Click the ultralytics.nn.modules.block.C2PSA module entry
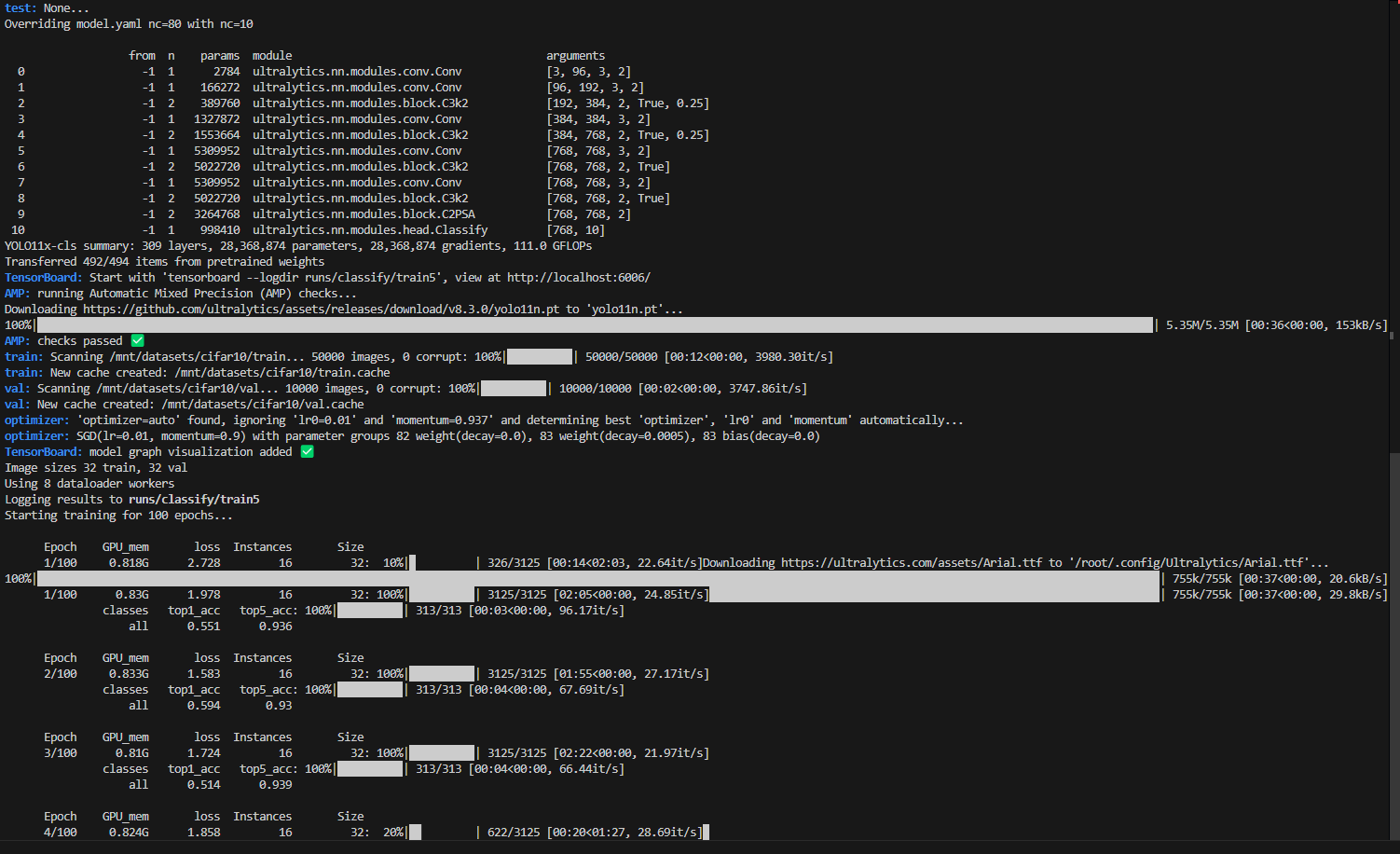This screenshot has height=854, width=1400. pyautogui.click(x=364, y=214)
